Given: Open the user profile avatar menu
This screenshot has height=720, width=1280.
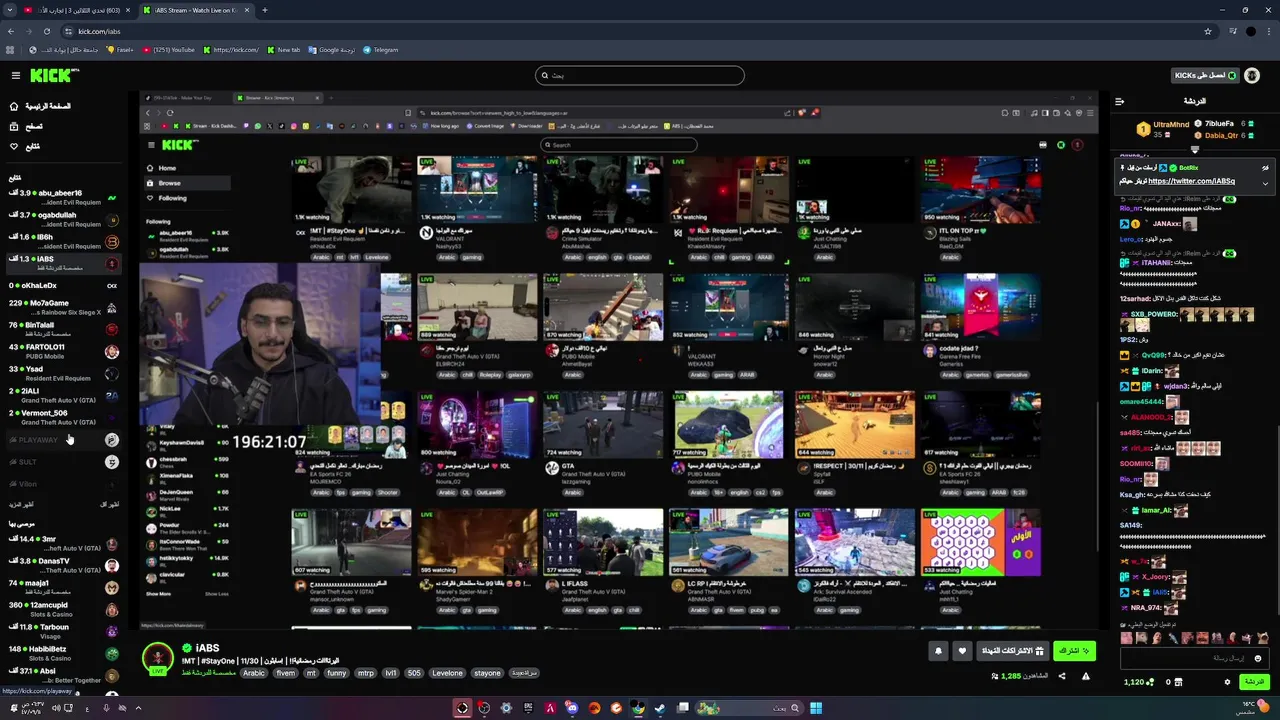Looking at the screenshot, I should 1254,75.
